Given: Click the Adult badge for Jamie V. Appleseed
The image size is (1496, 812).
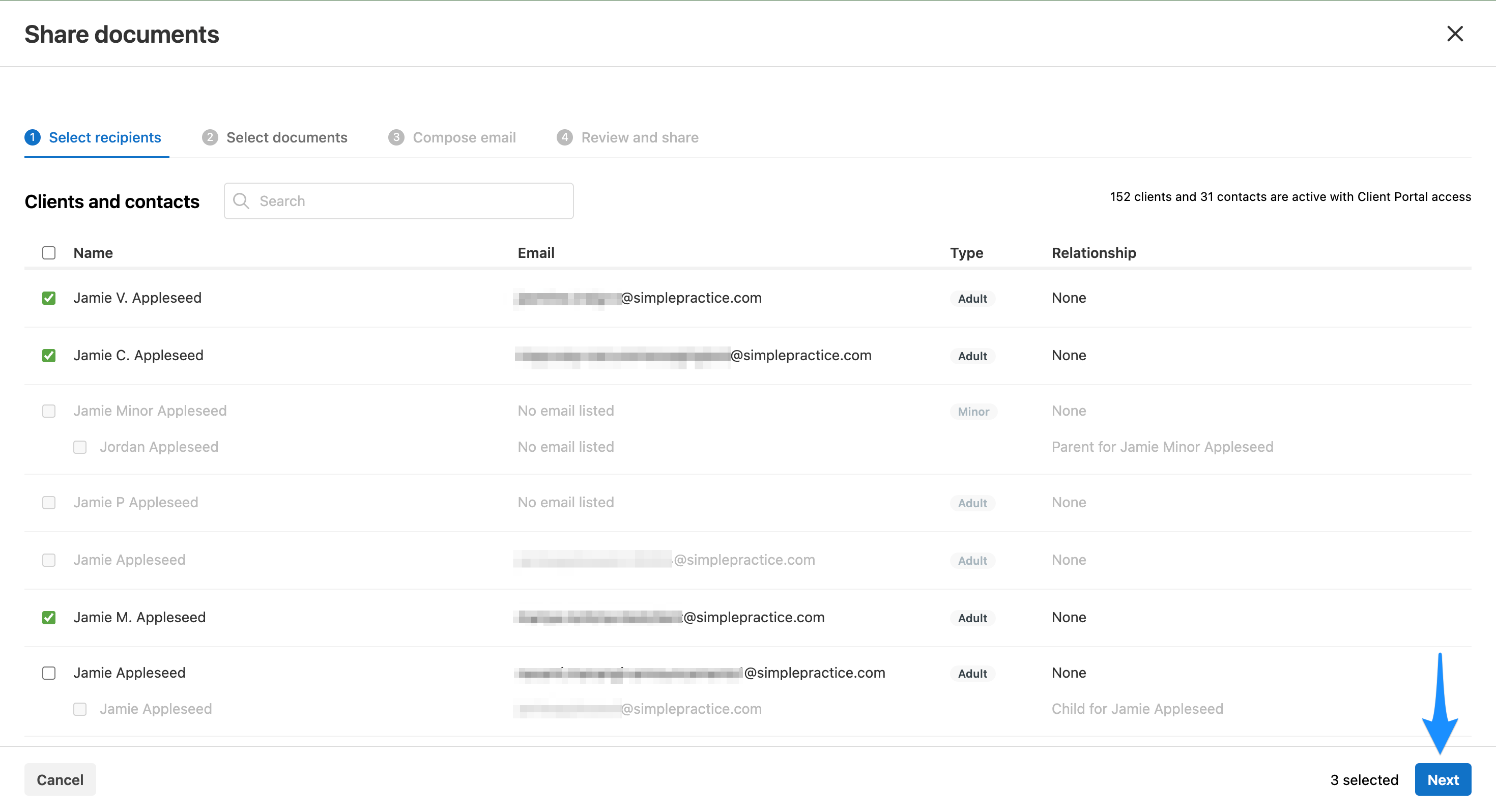Looking at the screenshot, I should point(972,299).
